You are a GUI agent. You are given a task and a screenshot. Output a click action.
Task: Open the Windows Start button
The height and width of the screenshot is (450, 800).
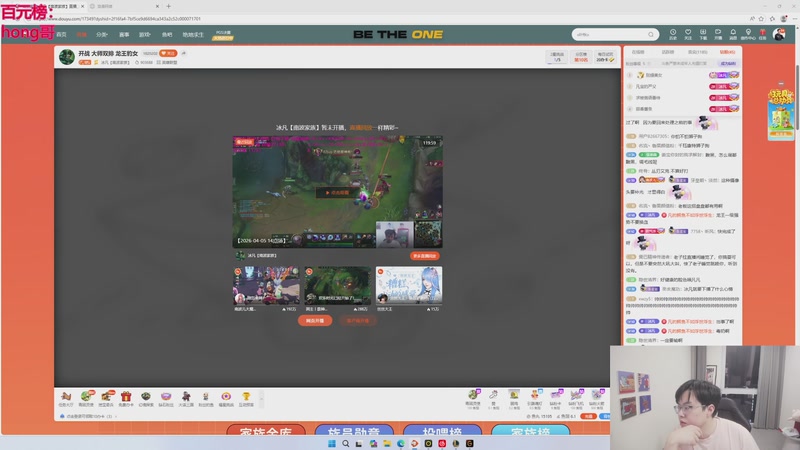point(332,443)
